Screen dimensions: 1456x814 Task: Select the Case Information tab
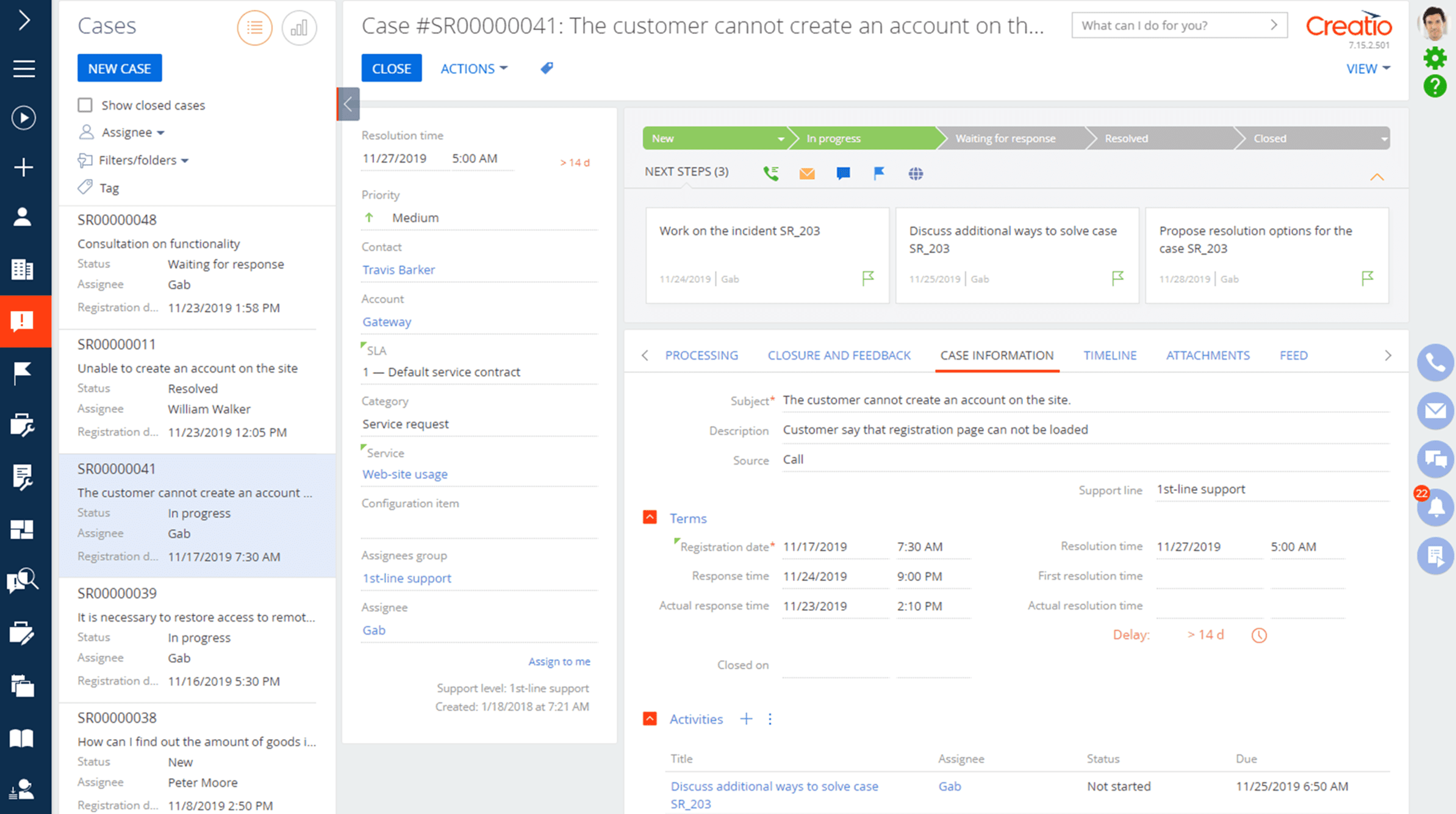[997, 355]
